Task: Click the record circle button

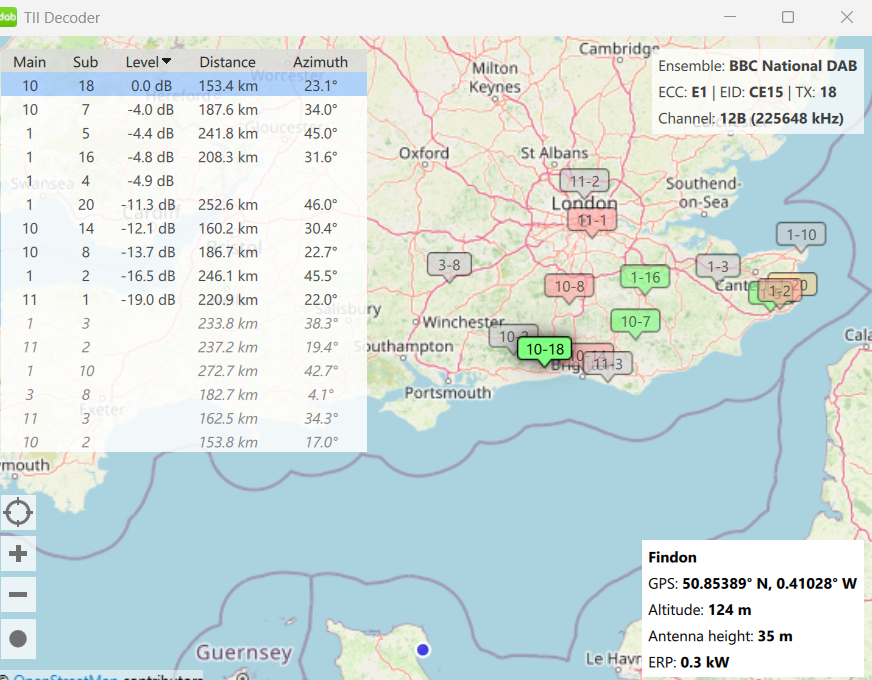Action: coord(18,638)
